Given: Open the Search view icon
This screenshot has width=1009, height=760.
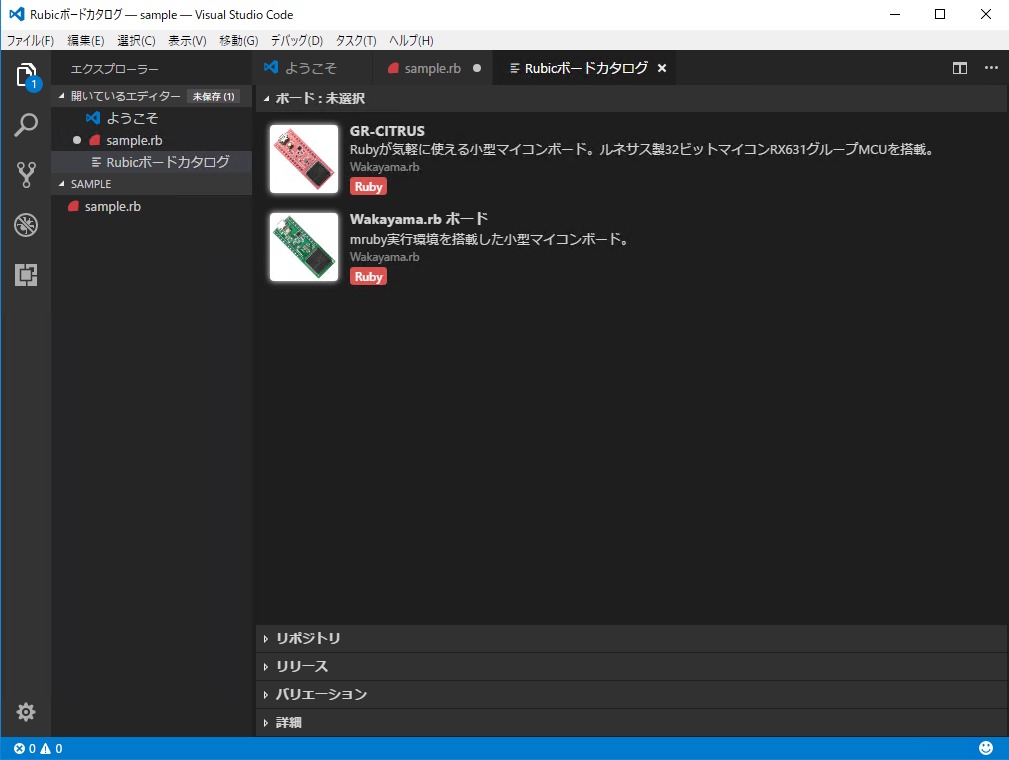Looking at the screenshot, I should pos(26,125).
